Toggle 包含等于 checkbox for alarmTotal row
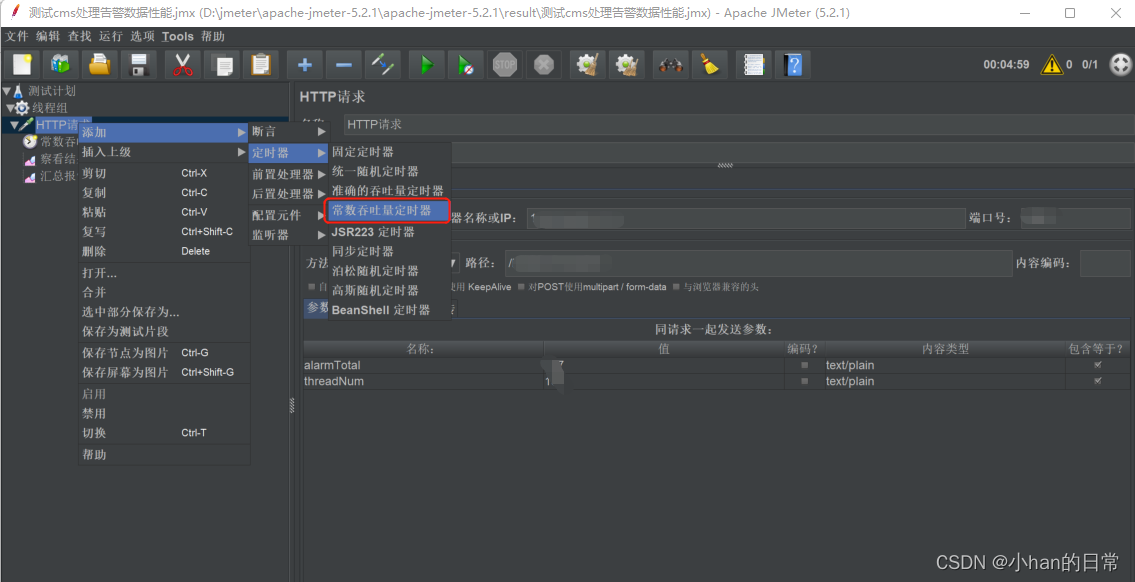This screenshot has width=1135, height=582. pyautogui.click(x=1098, y=365)
